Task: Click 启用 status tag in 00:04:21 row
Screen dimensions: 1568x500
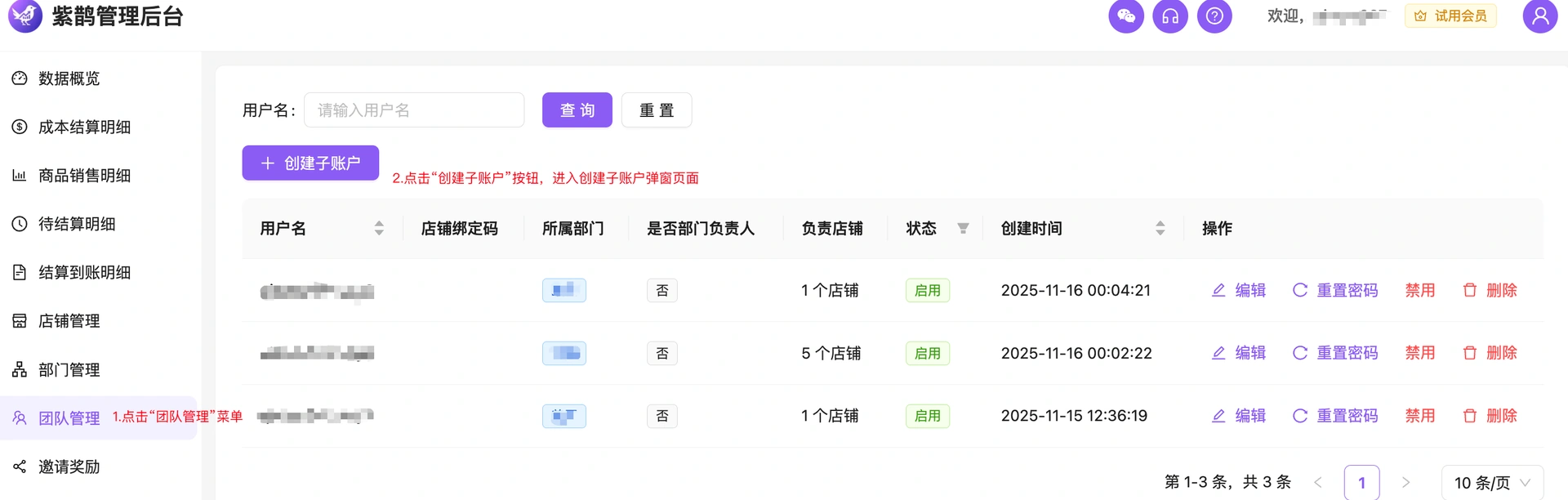Action: 928,290
